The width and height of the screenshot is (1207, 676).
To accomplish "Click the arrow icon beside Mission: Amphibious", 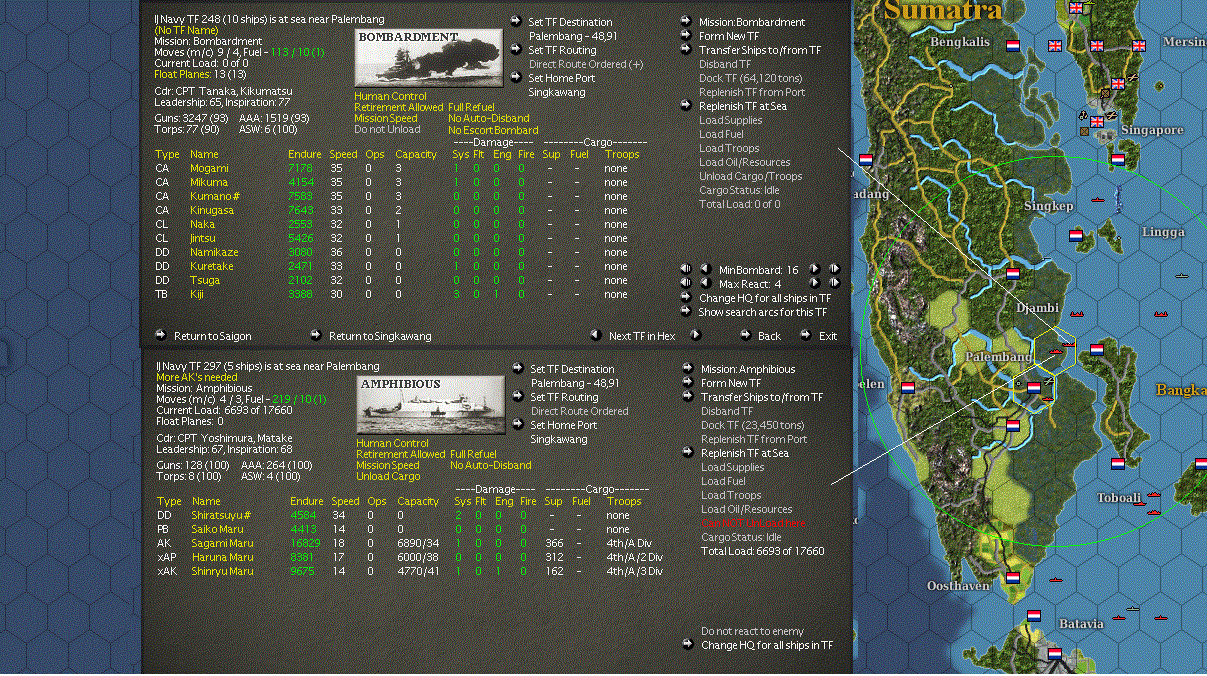I will click(688, 368).
